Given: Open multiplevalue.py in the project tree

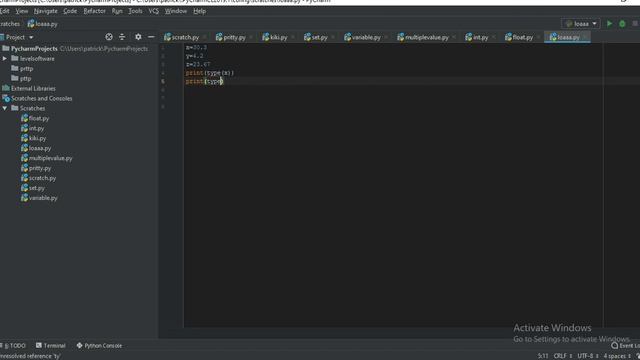Looking at the screenshot, I should (x=47, y=158).
